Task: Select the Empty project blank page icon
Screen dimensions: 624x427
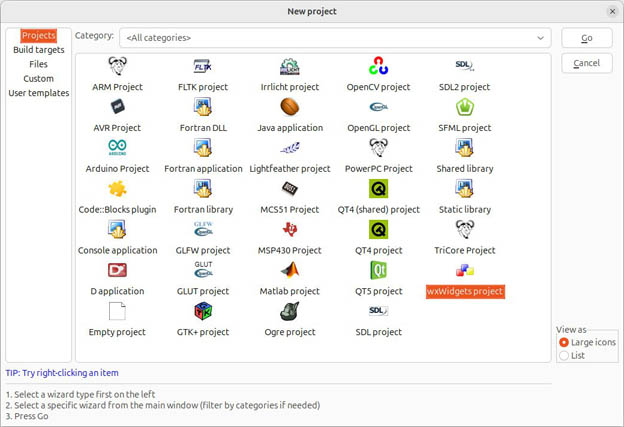Action: point(117,311)
